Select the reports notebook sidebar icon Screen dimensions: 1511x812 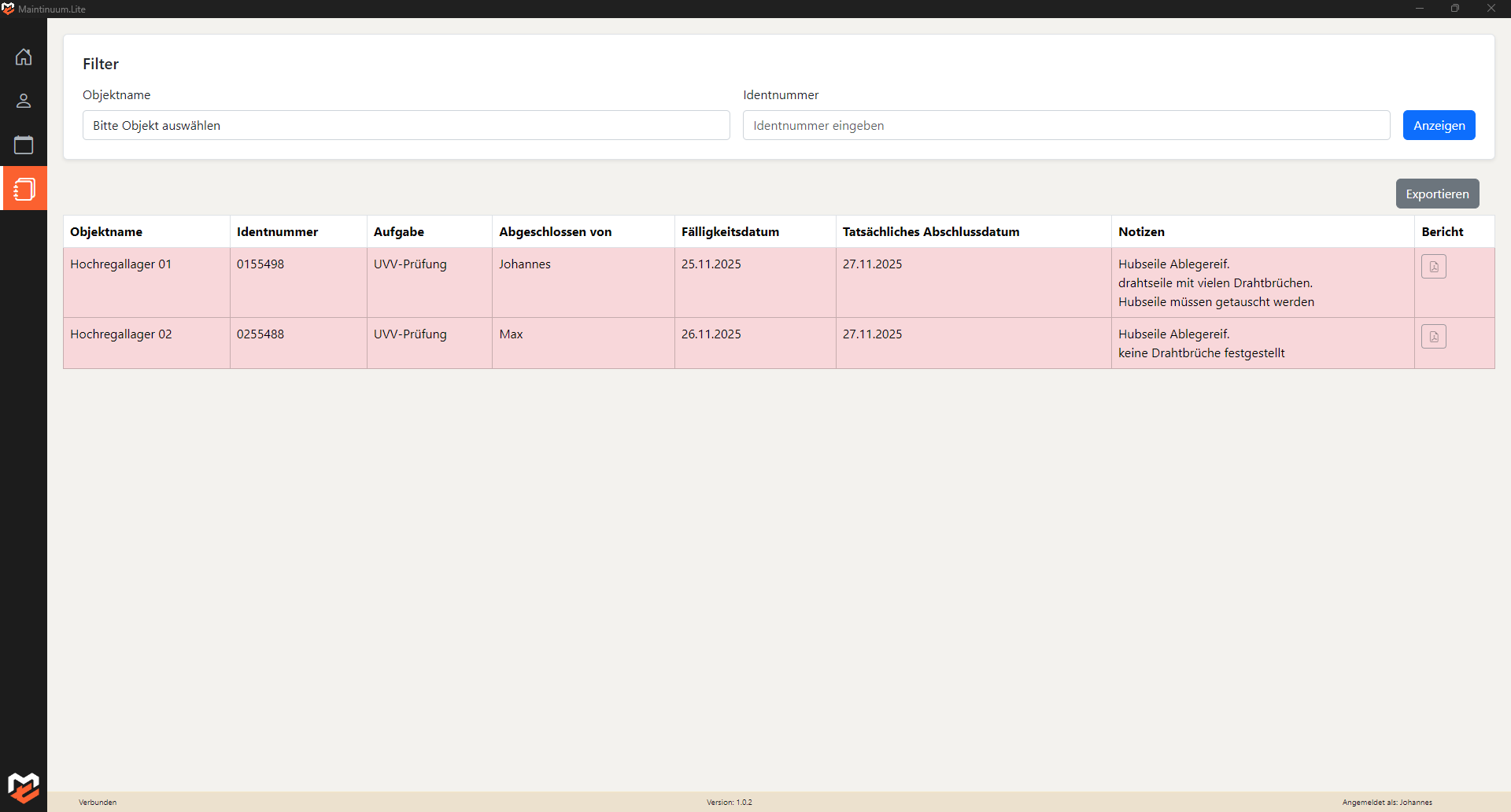click(24, 189)
